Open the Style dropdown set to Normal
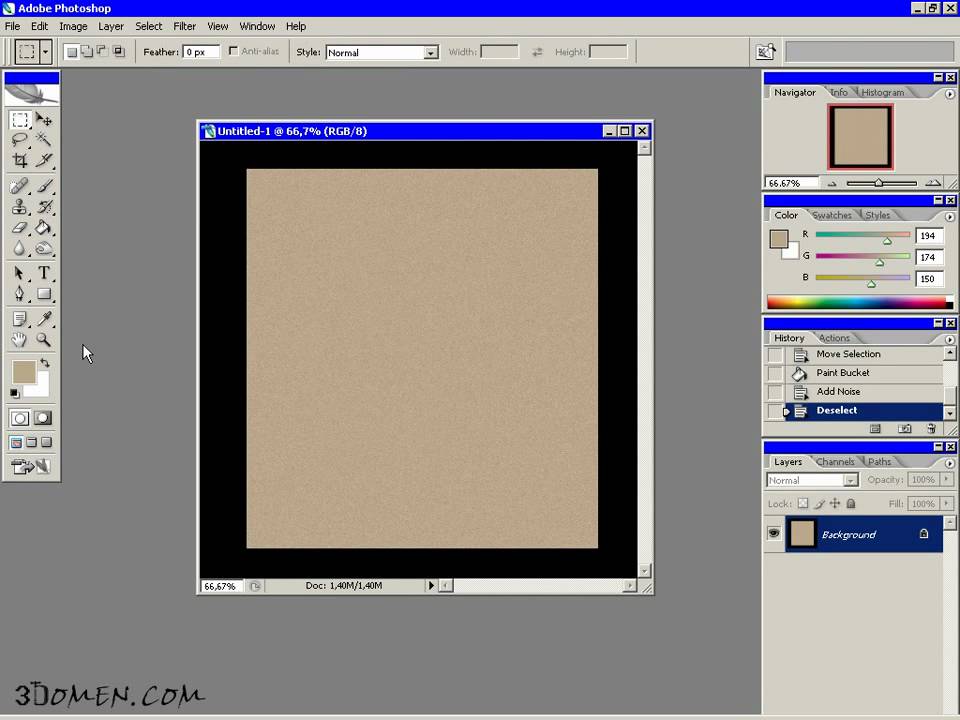This screenshot has height=720, width=960. coord(382,53)
